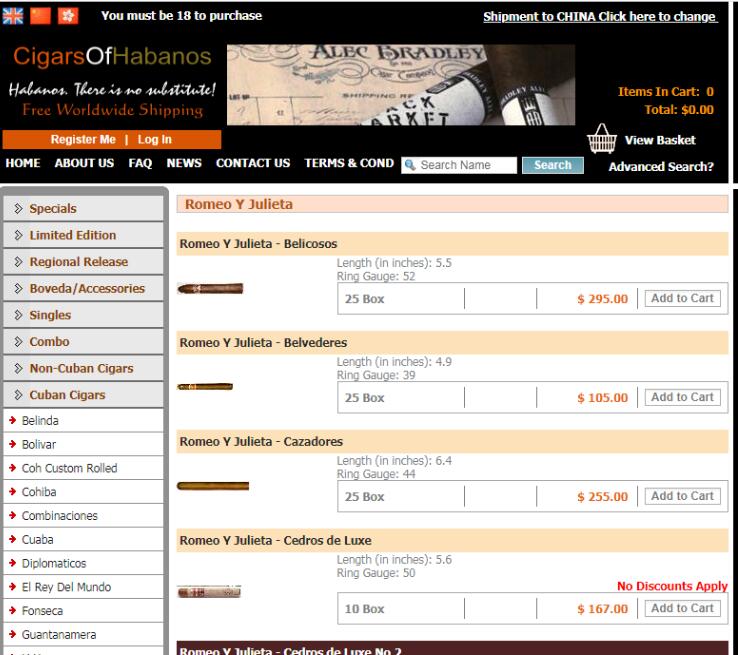Open the Cuaba brand link

coord(37,540)
